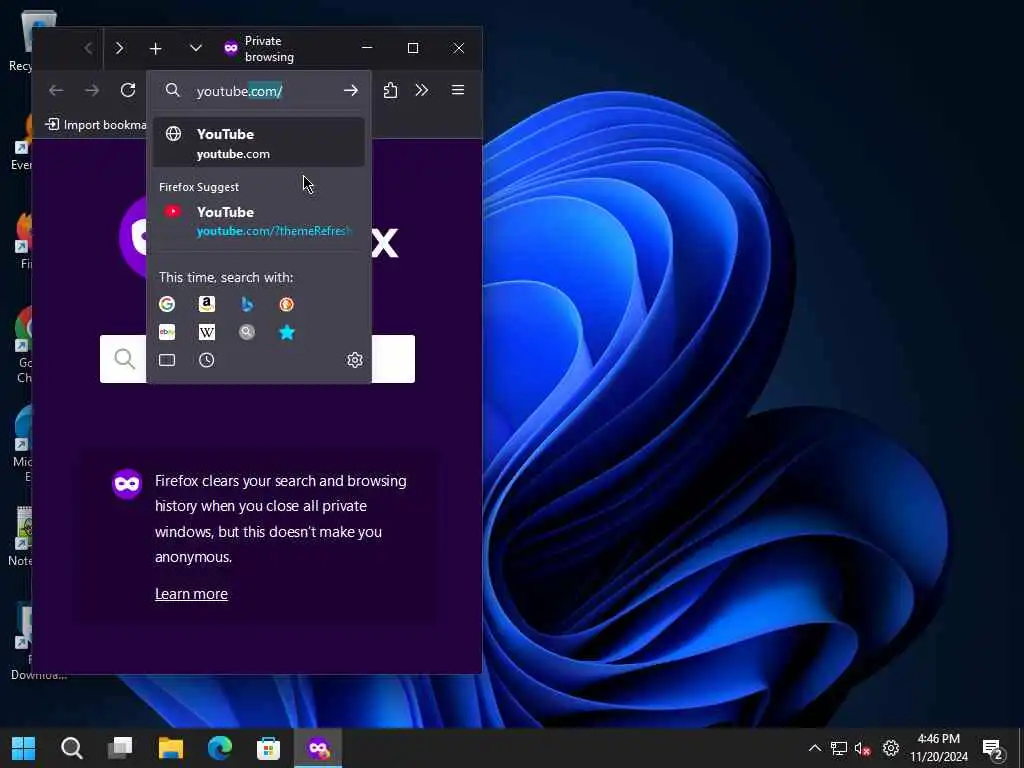This screenshot has width=1024, height=768.
Task: Click into the address bar text youtube.com/
Action: coord(239,91)
